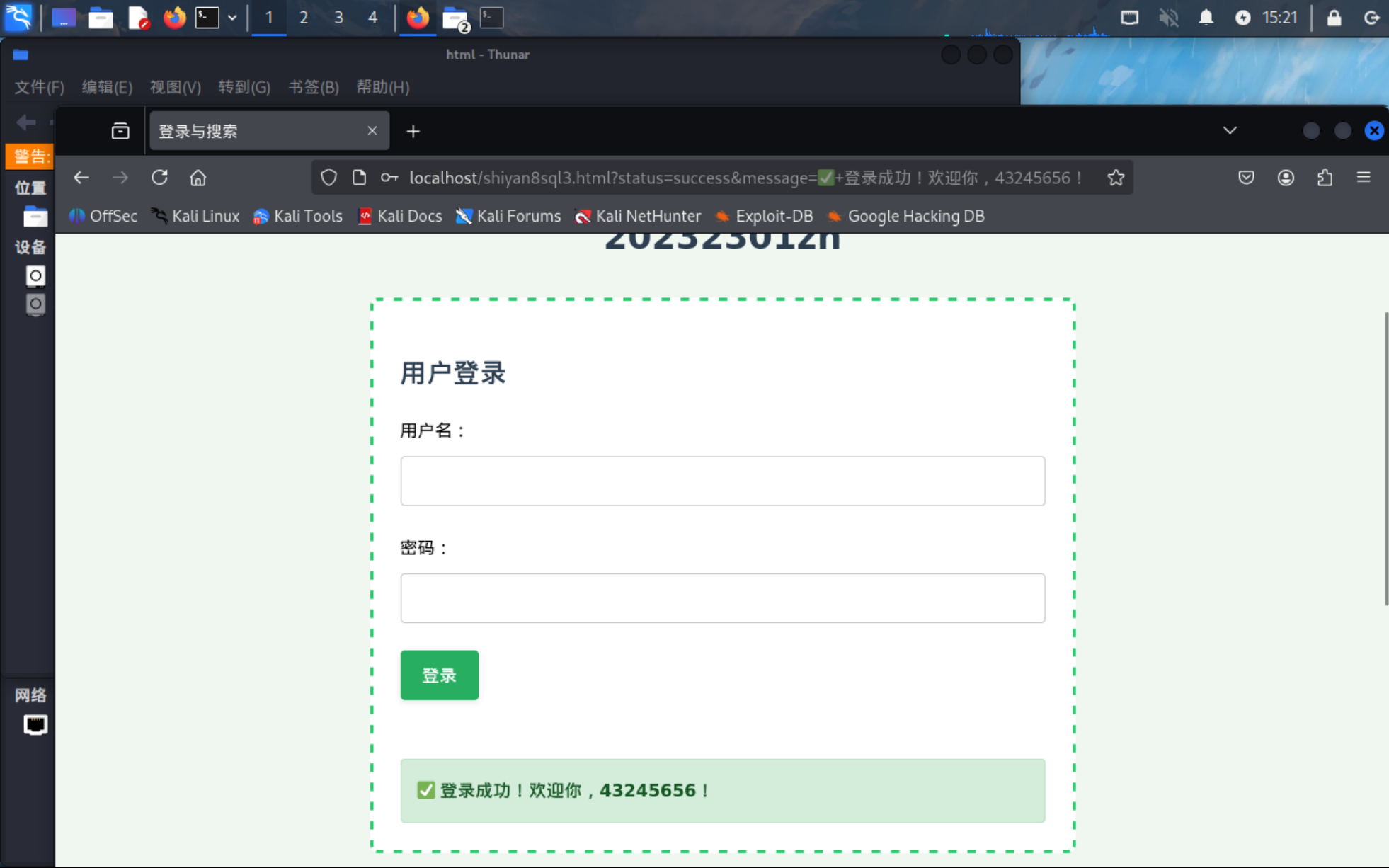This screenshot has height=868, width=1389.
Task: Reload the current page in Firefox
Action: 159,178
